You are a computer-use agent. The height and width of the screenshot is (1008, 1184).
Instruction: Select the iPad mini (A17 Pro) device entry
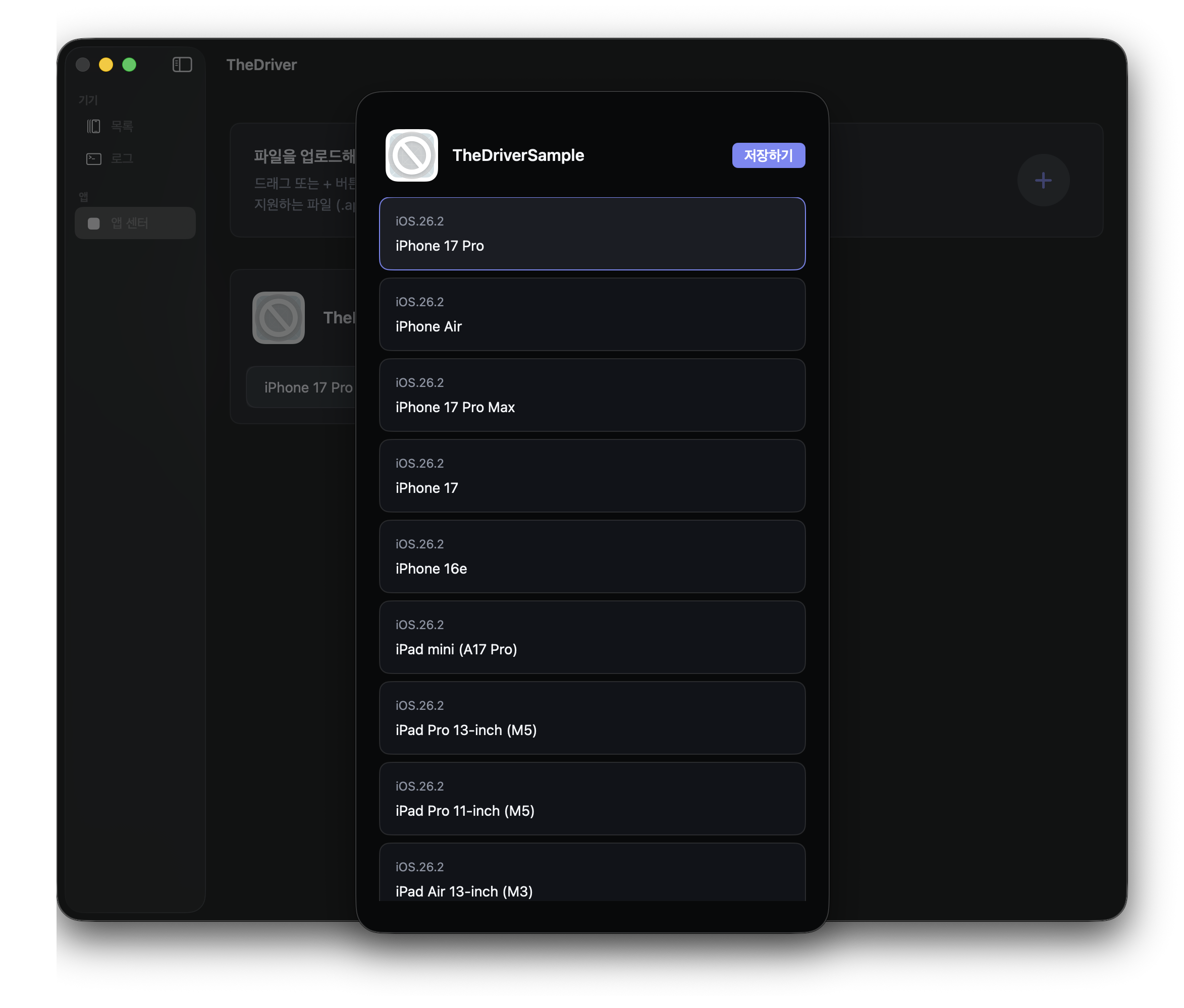click(x=591, y=637)
